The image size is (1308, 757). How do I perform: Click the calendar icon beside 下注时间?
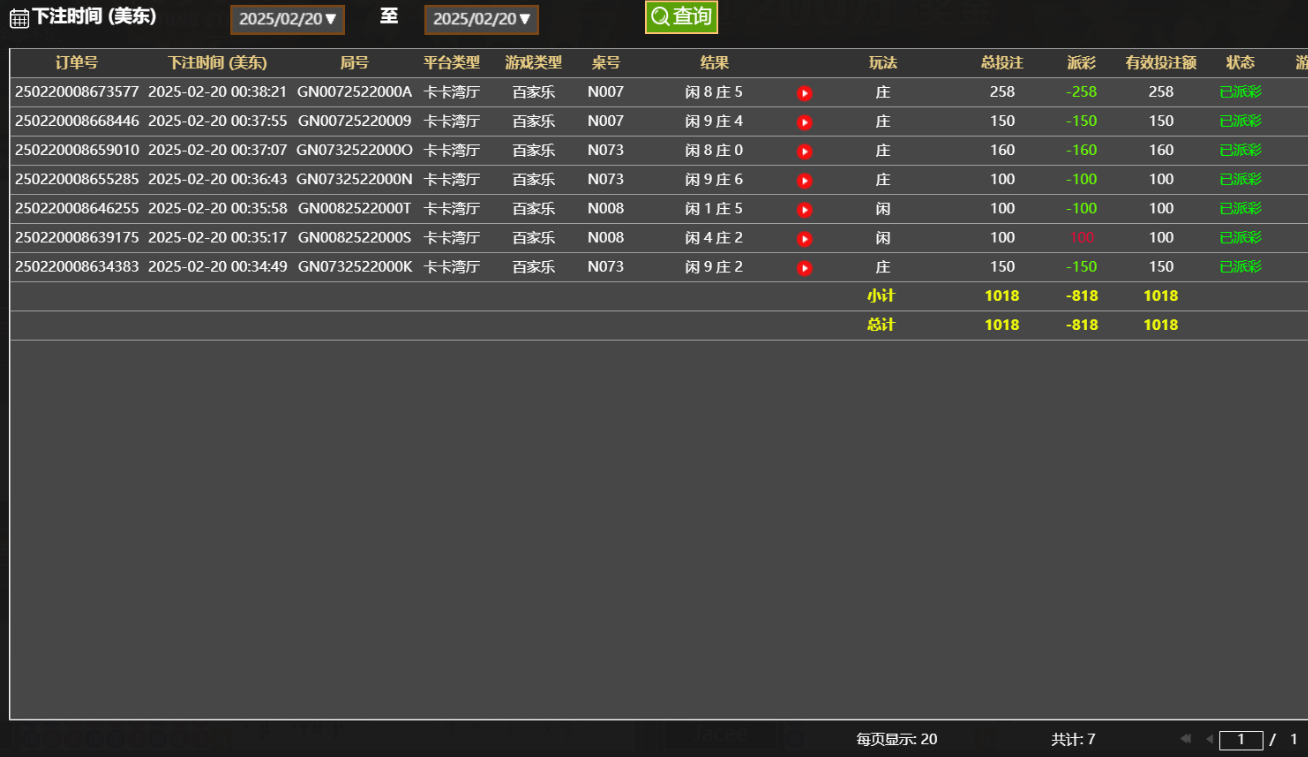pyautogui.click(x=19, y=18)
